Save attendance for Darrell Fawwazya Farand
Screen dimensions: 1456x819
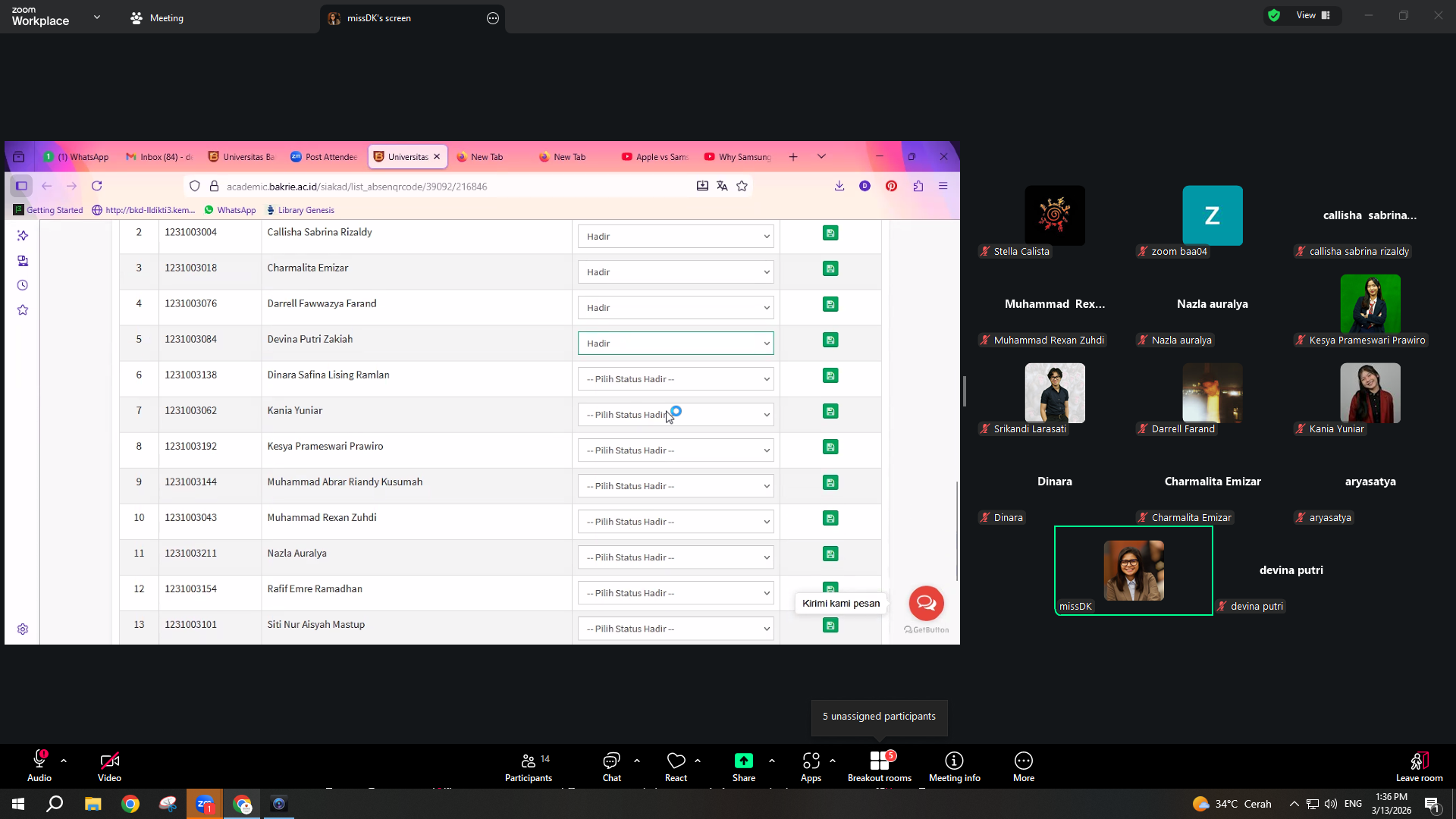click(x=830, y=304)
